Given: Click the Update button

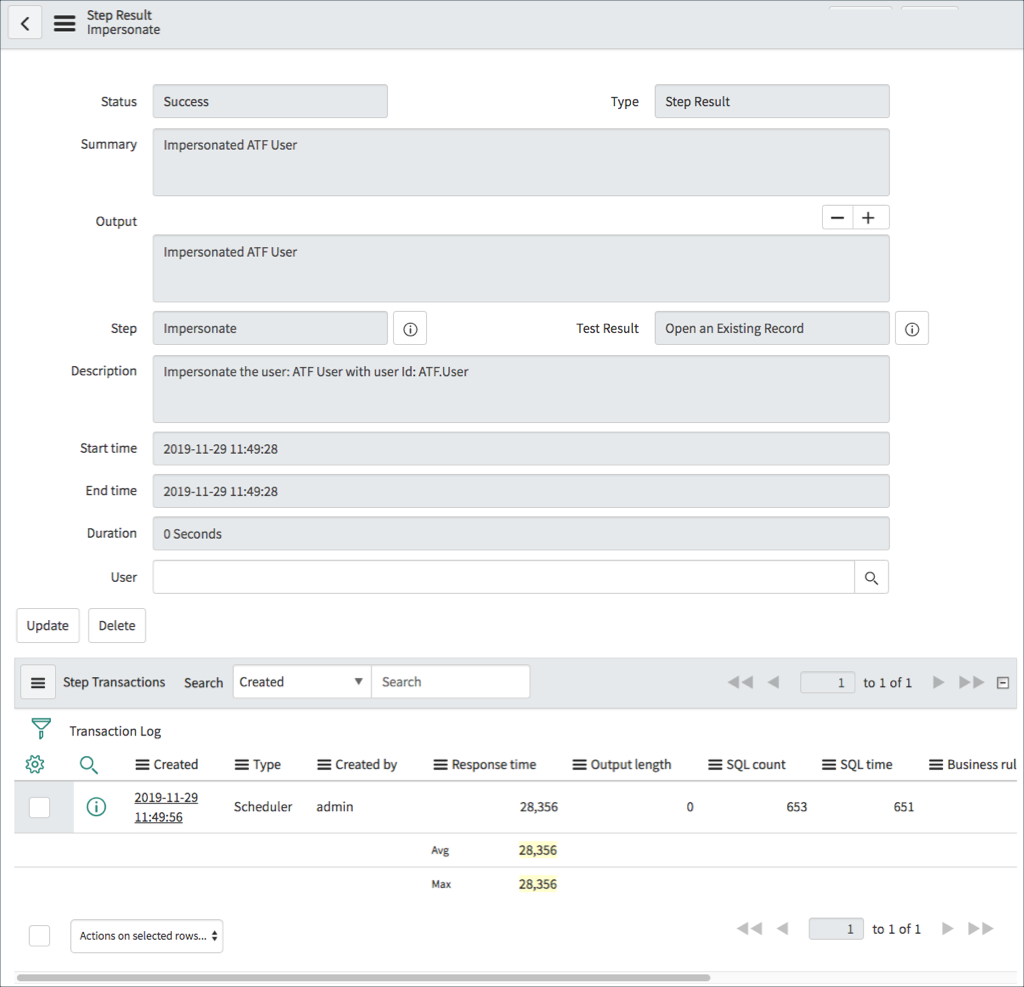Looking at the screenshot, I should tap(47, 625).
